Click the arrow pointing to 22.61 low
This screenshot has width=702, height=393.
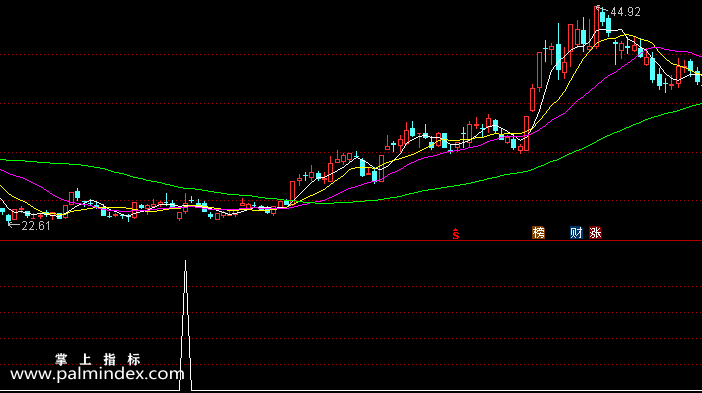click(x=14, y=225)
